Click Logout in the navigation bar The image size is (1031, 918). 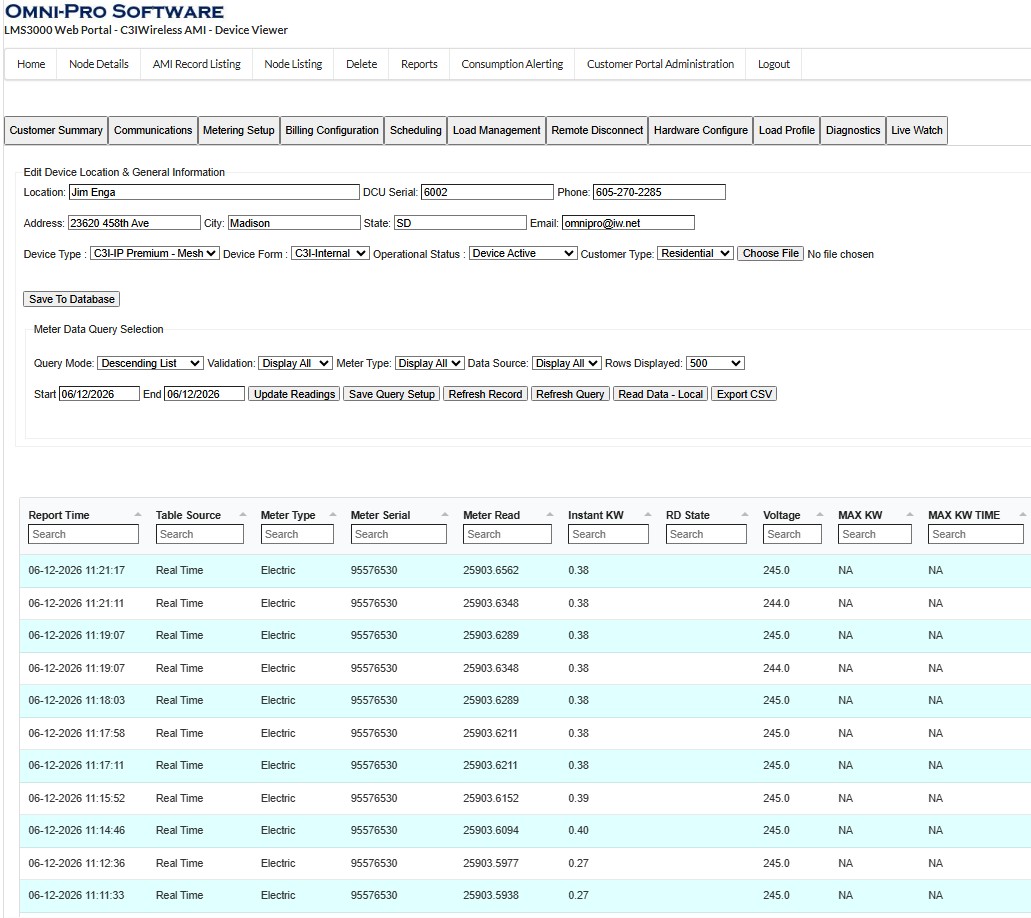[774, 64]
